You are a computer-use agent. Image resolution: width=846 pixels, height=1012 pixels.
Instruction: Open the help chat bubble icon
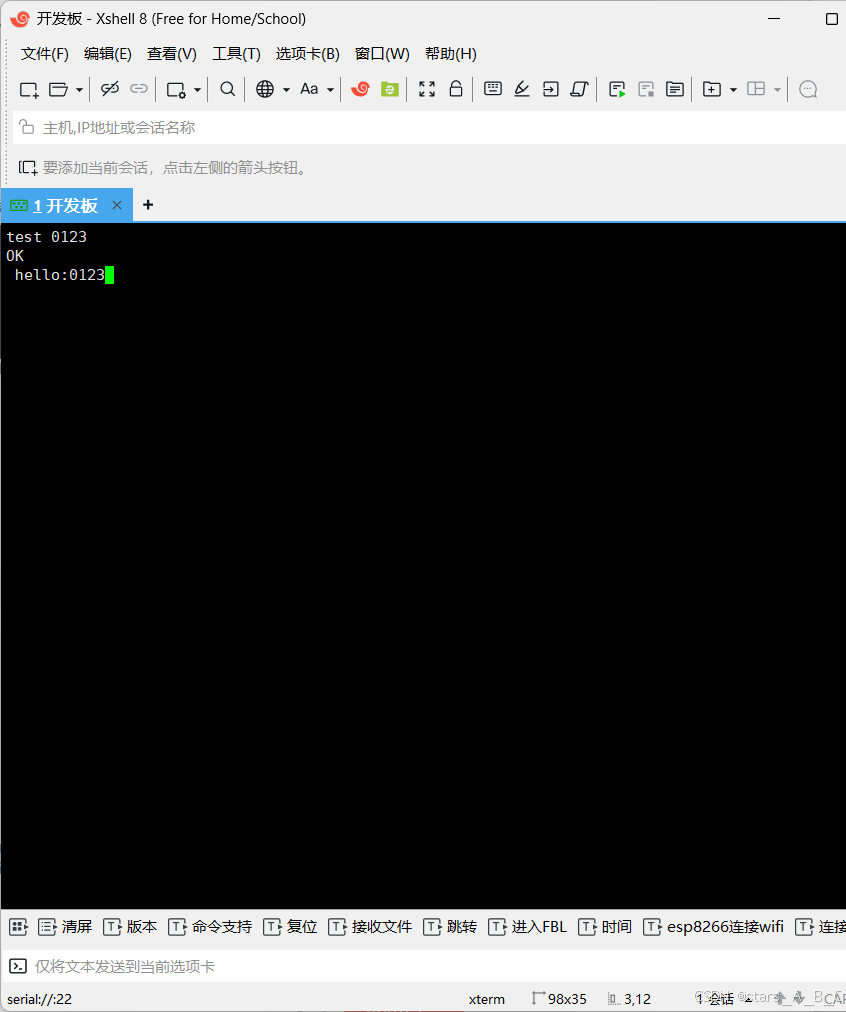click(808, 89)
